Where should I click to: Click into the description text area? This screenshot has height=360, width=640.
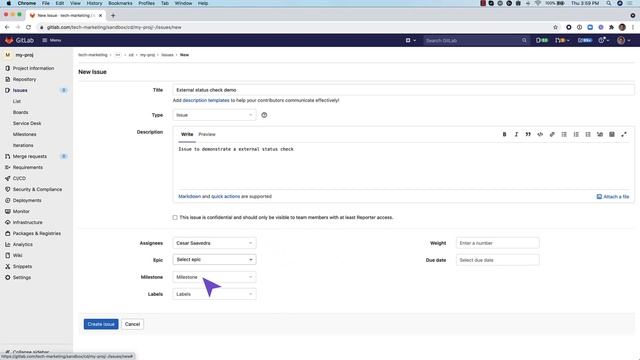tap(403, 167)
